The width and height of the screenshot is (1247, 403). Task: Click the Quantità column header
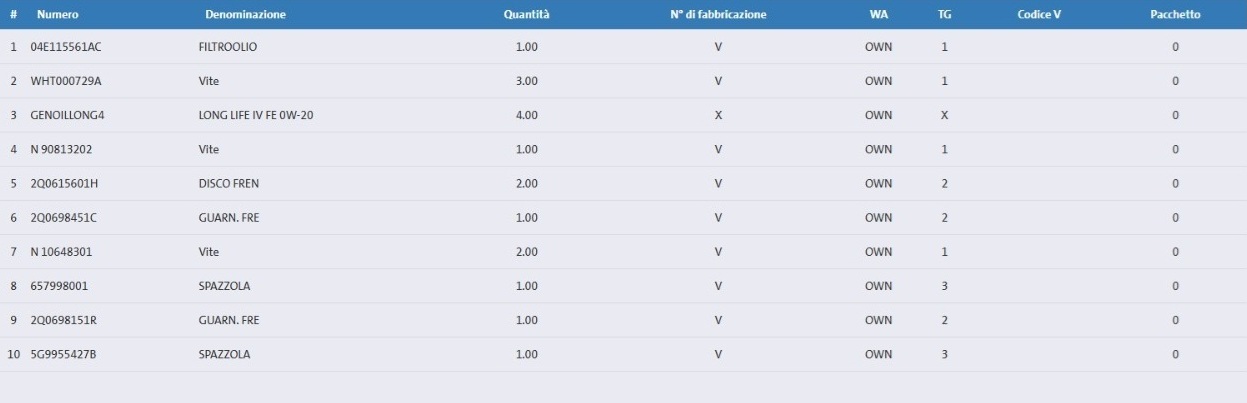[526, 15]
